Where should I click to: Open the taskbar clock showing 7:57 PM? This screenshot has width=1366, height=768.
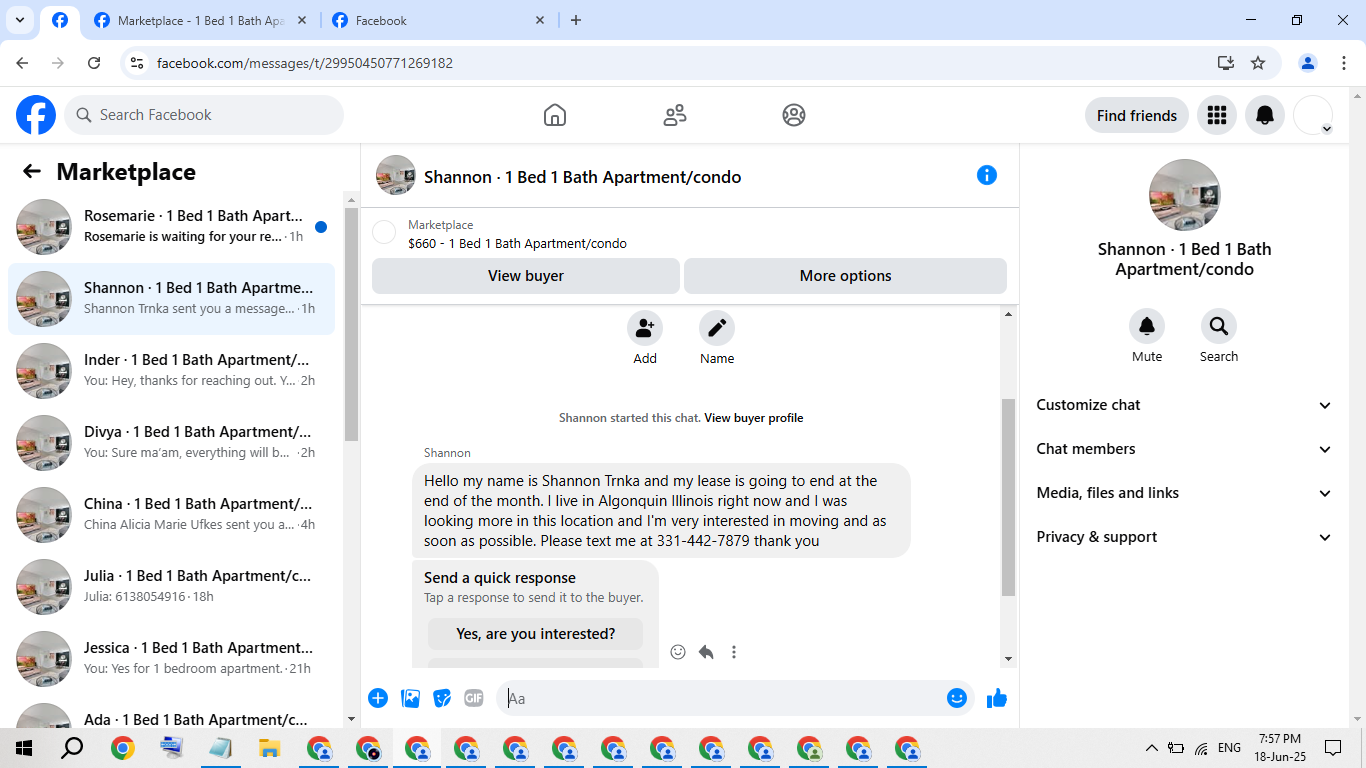1280,748
